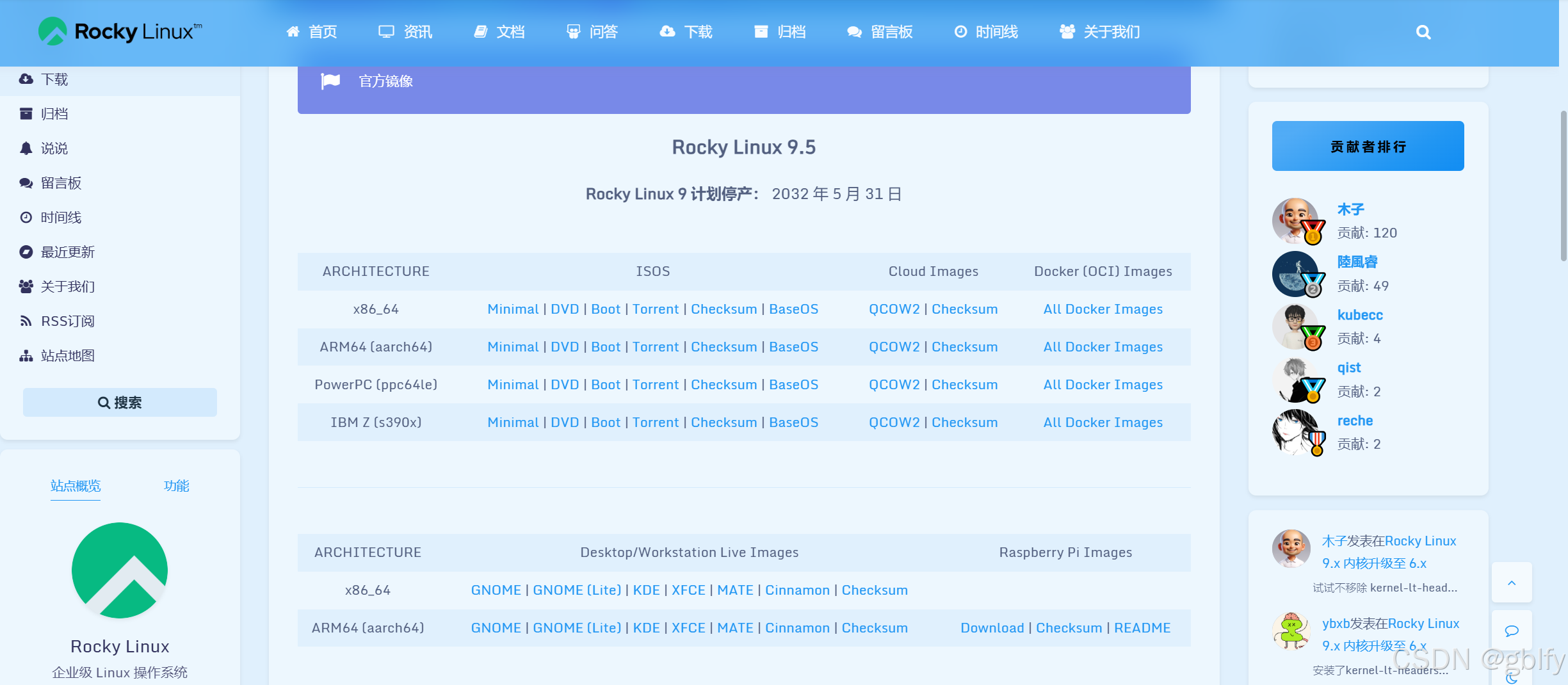Download ARM64 XFCE live image

[688, 628]
